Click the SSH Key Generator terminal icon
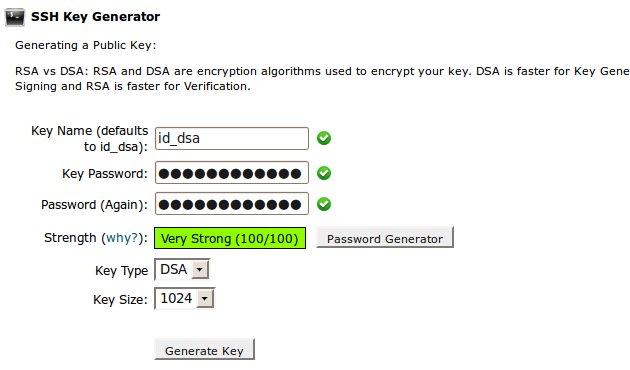630x370 pixels. (15, 17)
